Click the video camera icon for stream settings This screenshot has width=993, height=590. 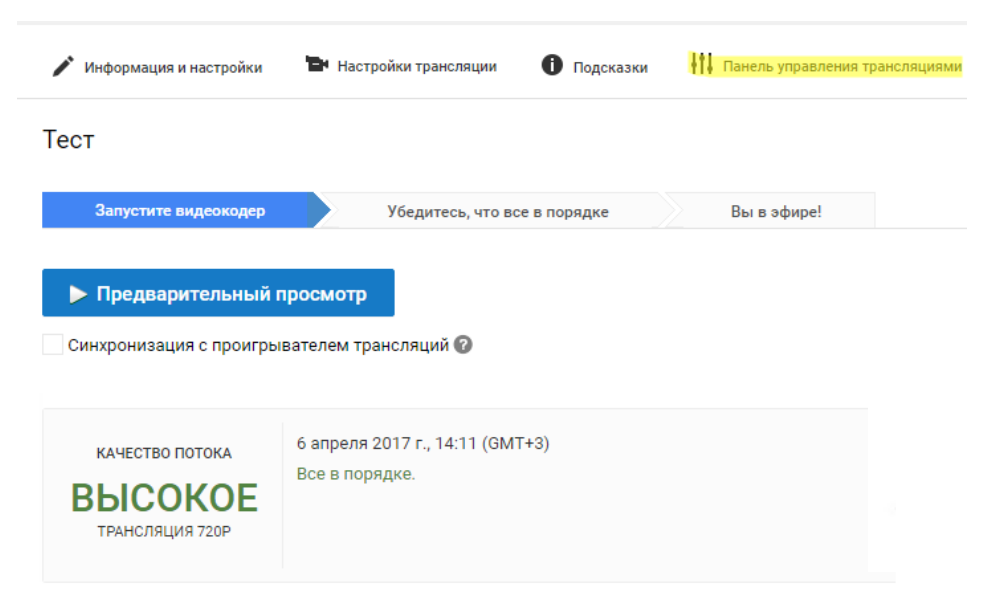[x=317, y=66]
